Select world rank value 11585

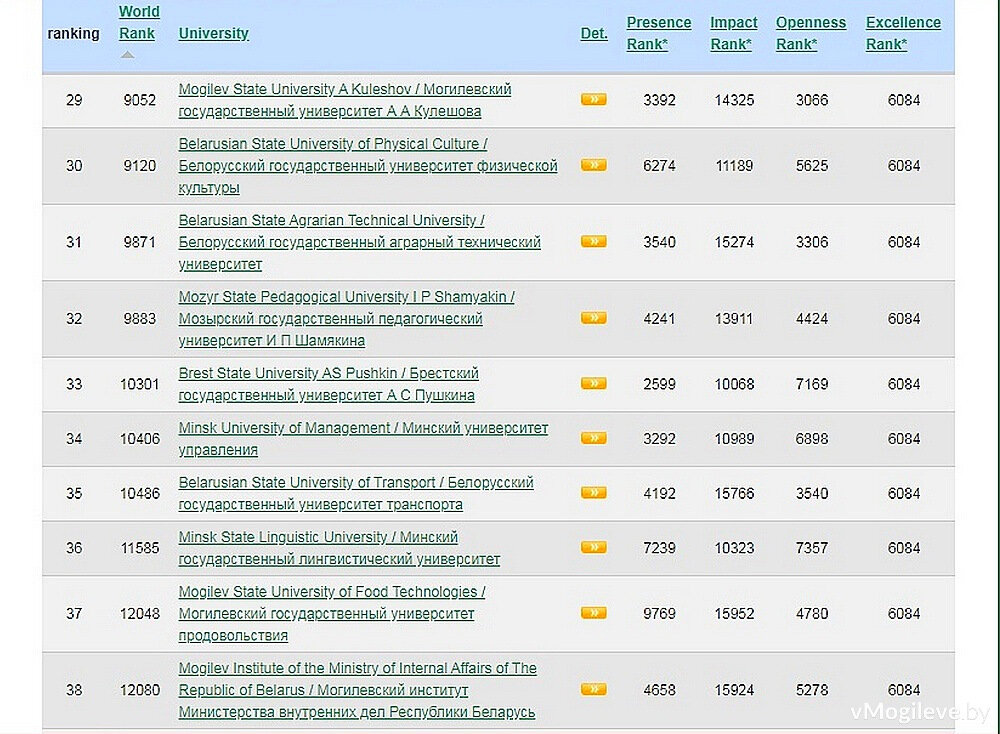tap(140, 548)
